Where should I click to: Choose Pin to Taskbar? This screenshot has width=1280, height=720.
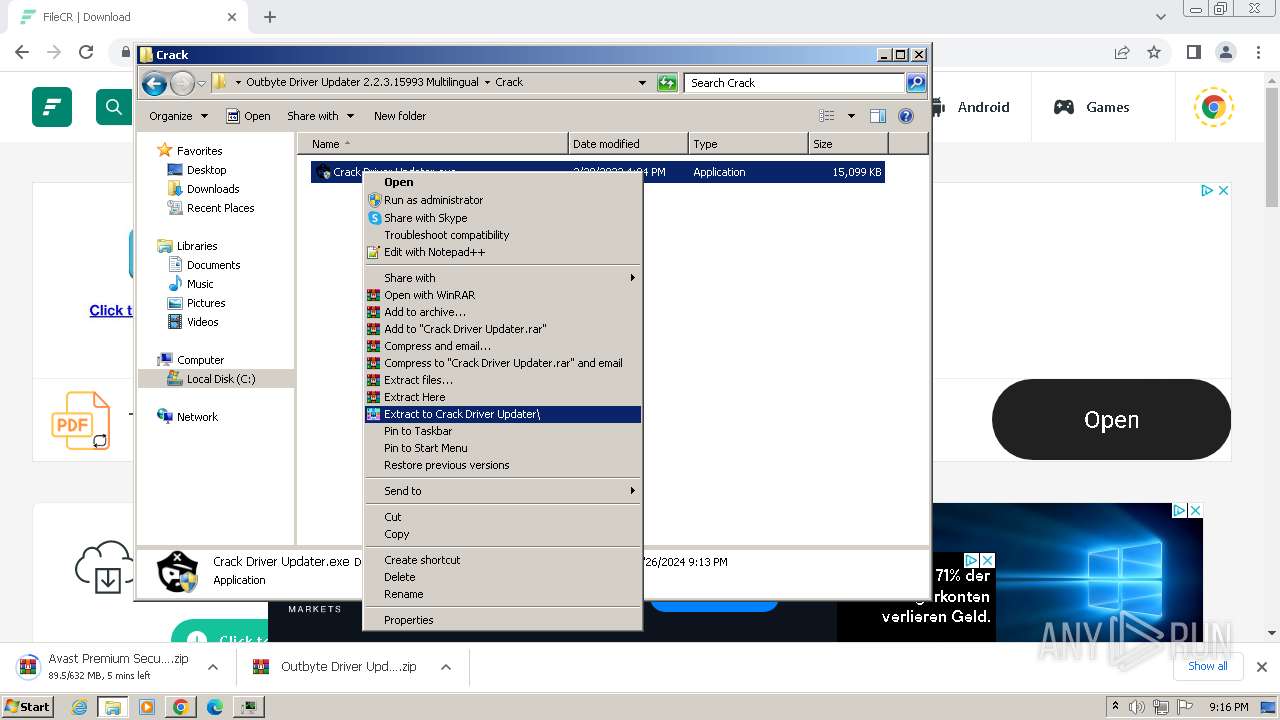point(503,431)
